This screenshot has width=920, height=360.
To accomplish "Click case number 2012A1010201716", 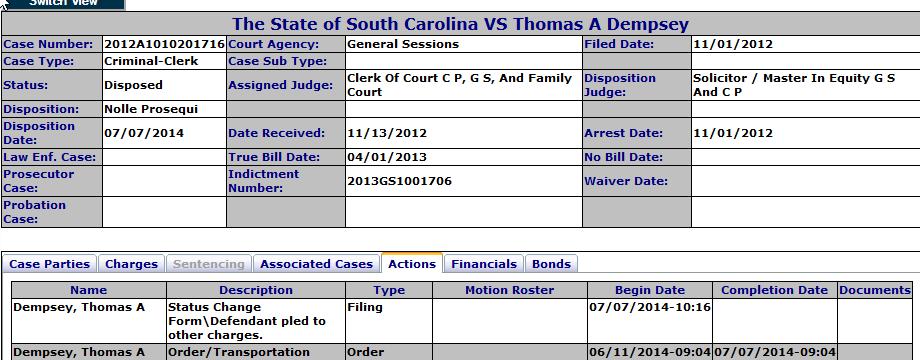I will 164,44.
